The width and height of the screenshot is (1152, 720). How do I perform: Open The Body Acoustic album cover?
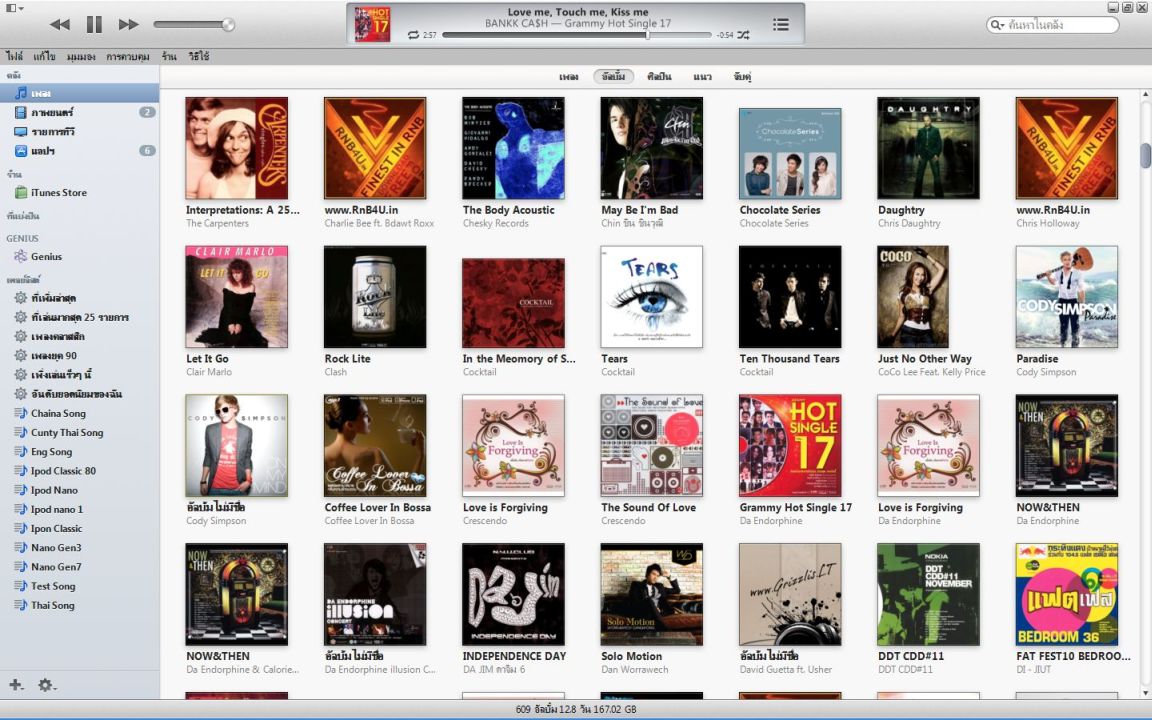pyautogui.click(x=514, y=148)
